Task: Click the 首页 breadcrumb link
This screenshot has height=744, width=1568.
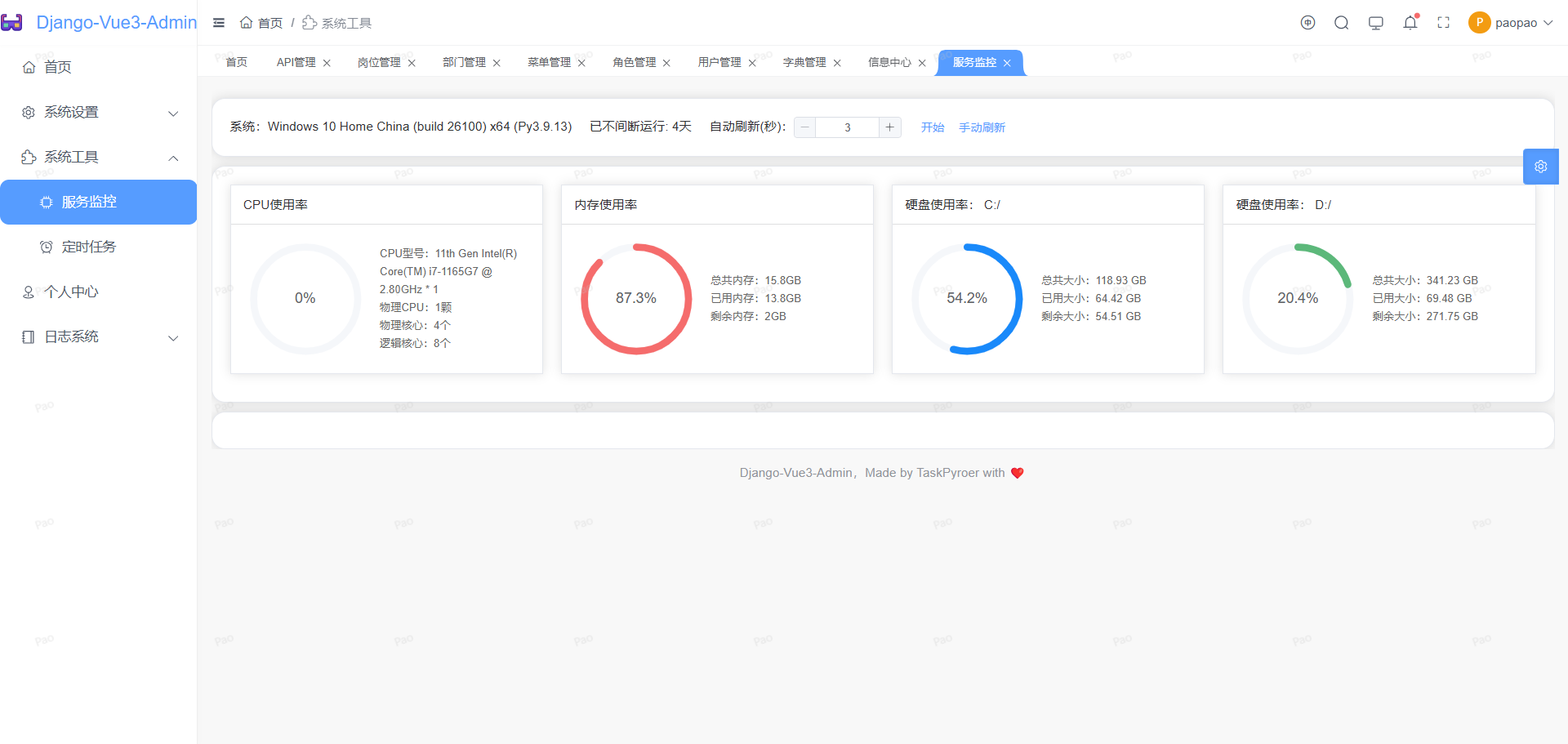Action: (x=270, y=23)
